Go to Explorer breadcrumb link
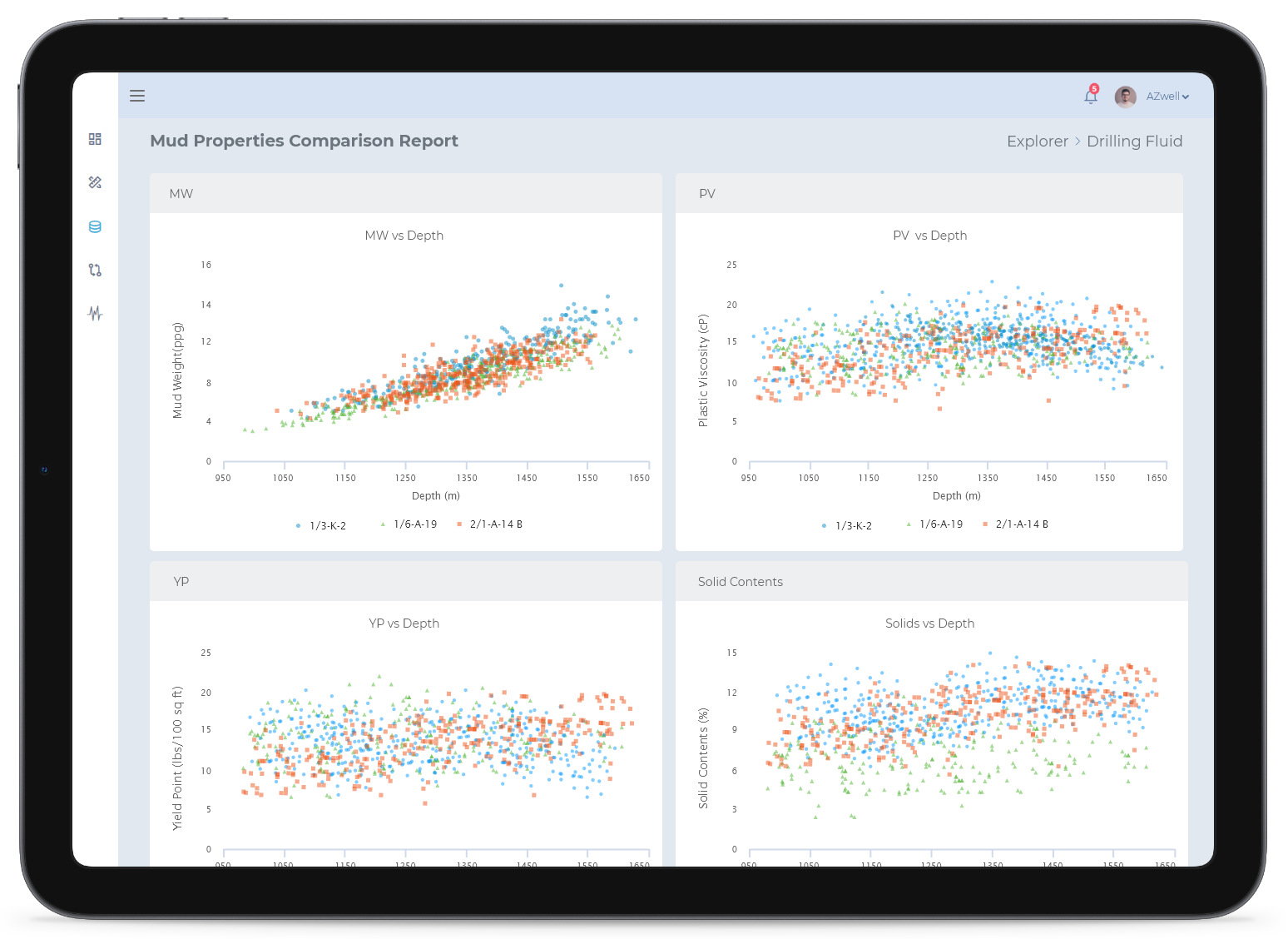The width and height of the screenshot is (1288, 939). [x=1037, y=142]
